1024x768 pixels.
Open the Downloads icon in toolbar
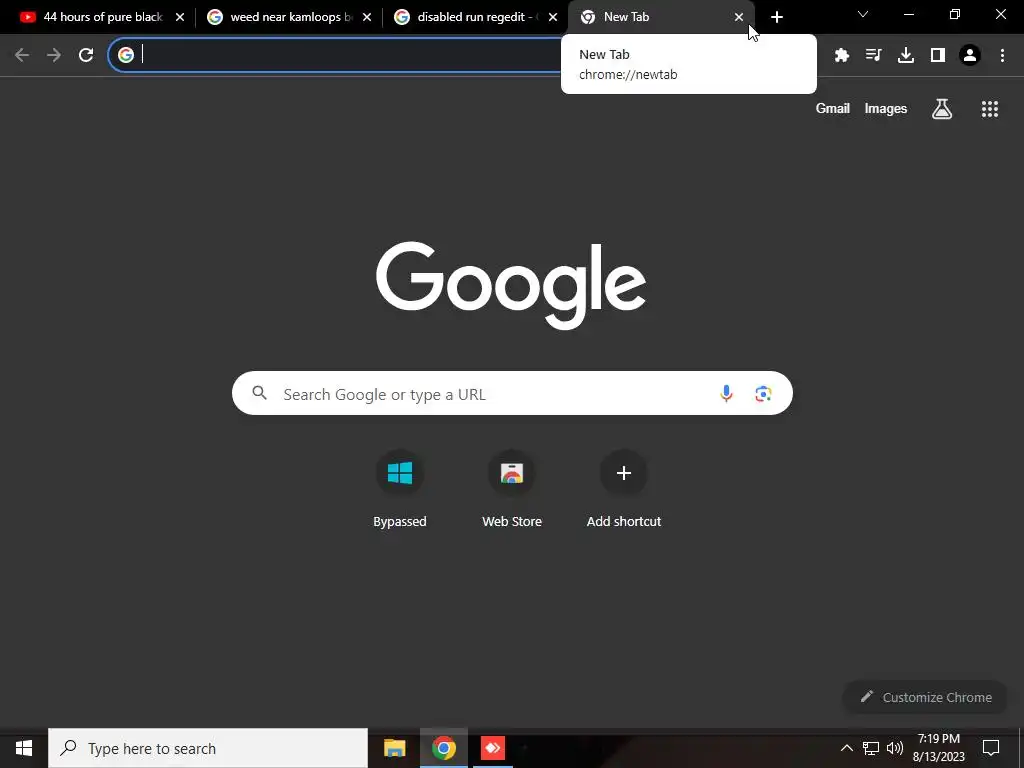pyautogui.click(x=906, y=55)
